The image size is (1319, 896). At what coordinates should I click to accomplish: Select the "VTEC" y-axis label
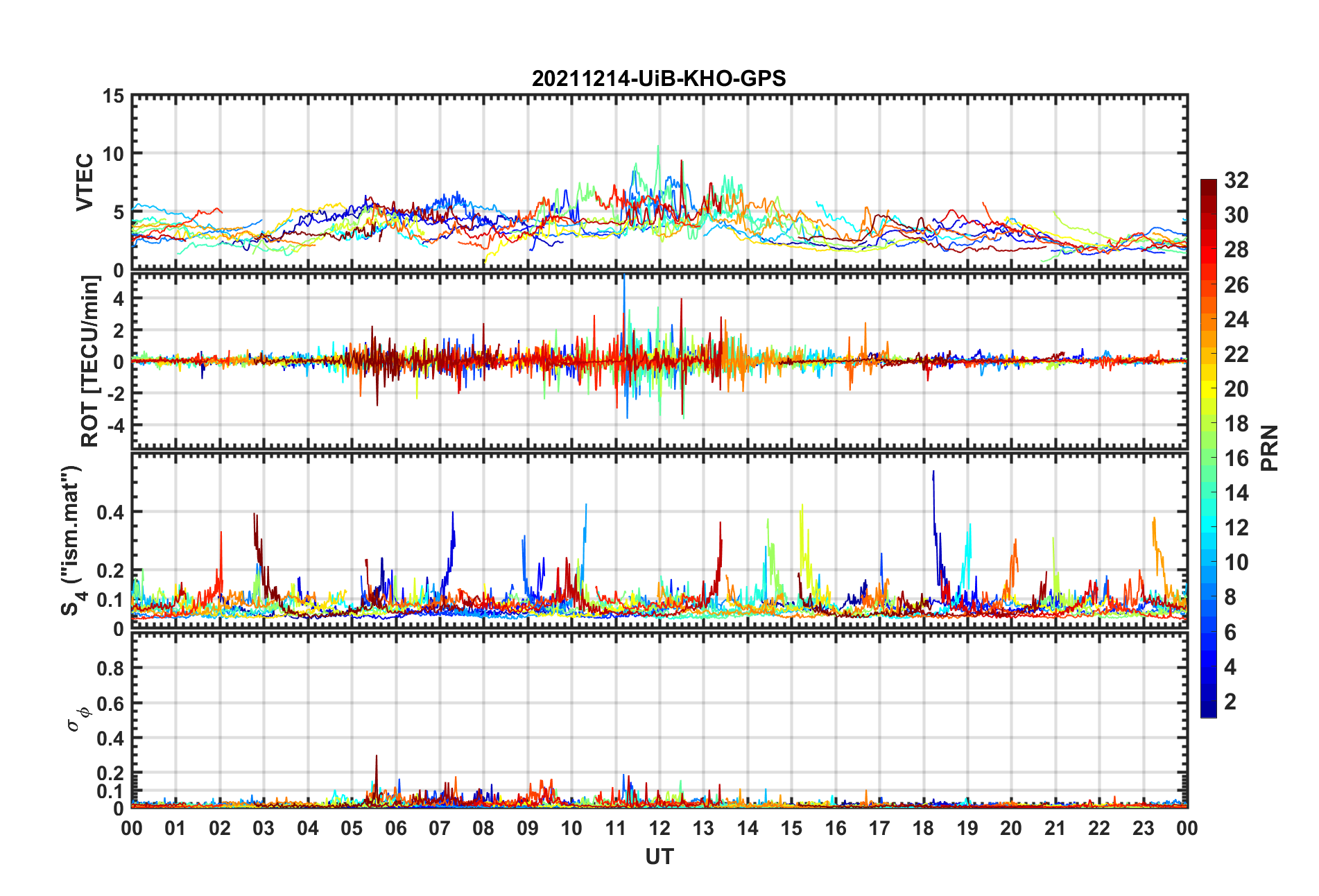(x=85, y=182)
